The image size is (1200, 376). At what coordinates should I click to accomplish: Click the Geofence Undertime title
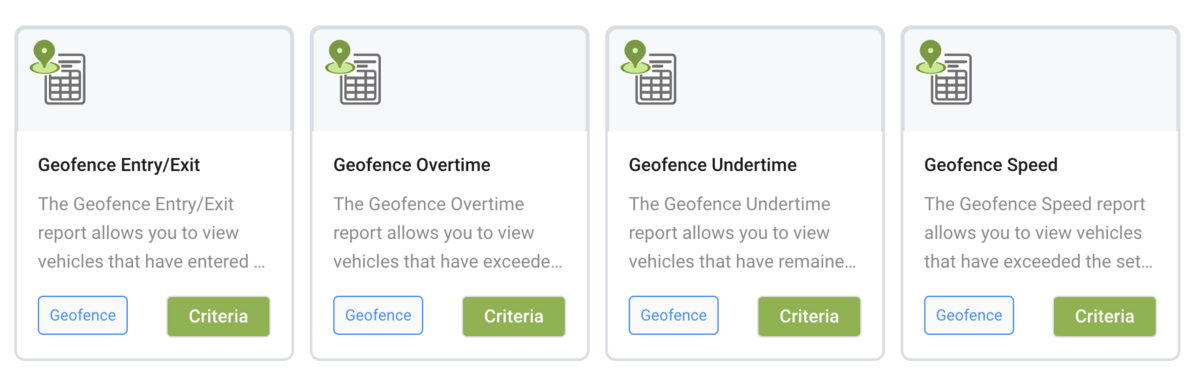click(x=713, y=165)
